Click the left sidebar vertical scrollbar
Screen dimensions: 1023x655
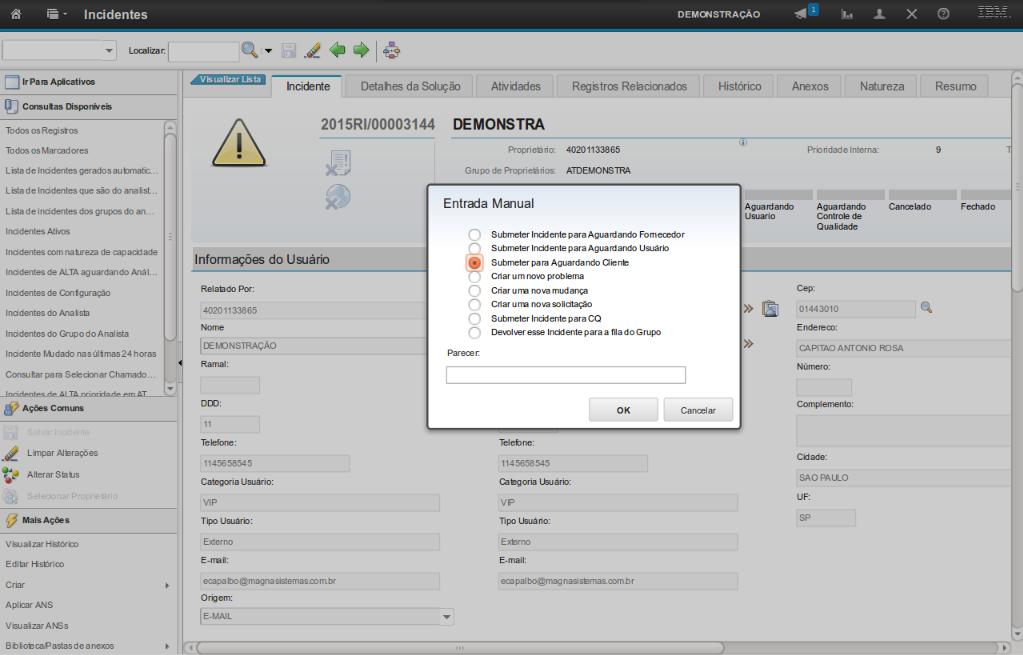[170, 240]
